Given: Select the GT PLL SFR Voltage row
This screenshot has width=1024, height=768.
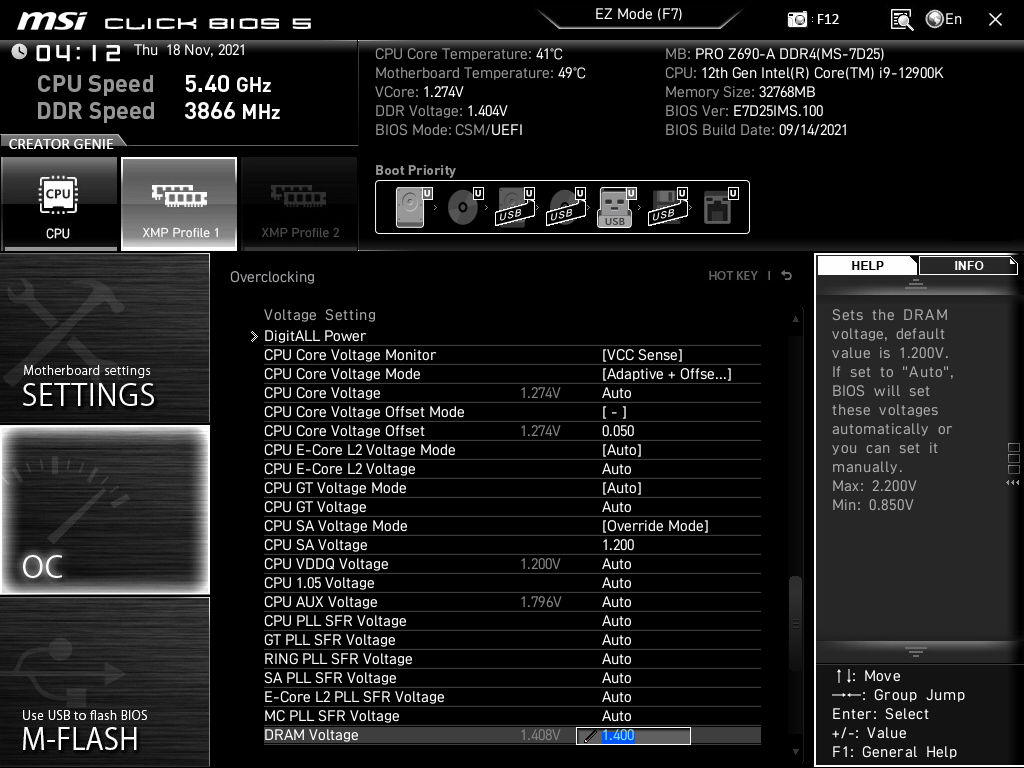Looking at the screenshot, I should click(x=512, y=639).
